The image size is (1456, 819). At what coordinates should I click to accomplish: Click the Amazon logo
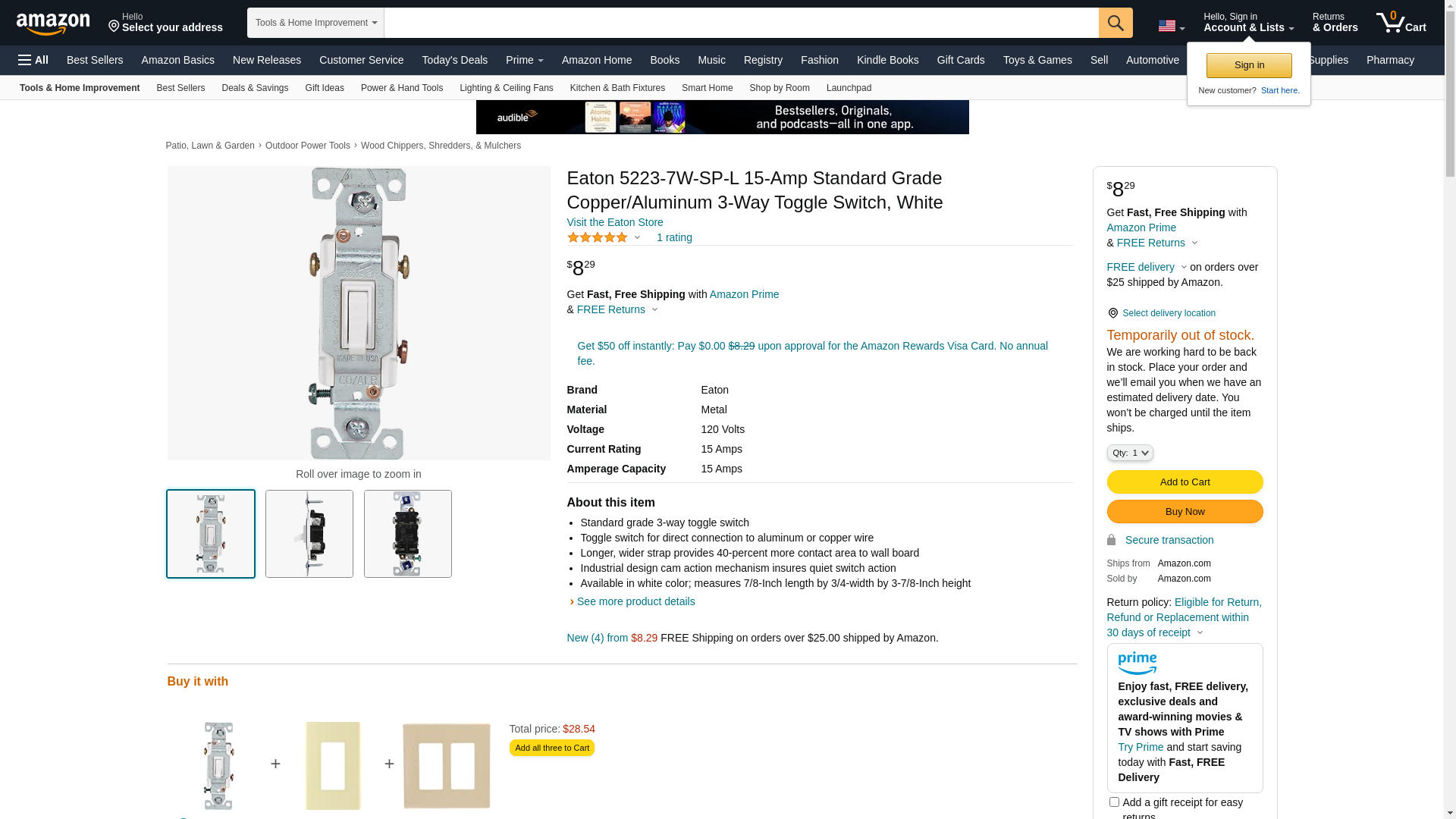coord(53,24)
